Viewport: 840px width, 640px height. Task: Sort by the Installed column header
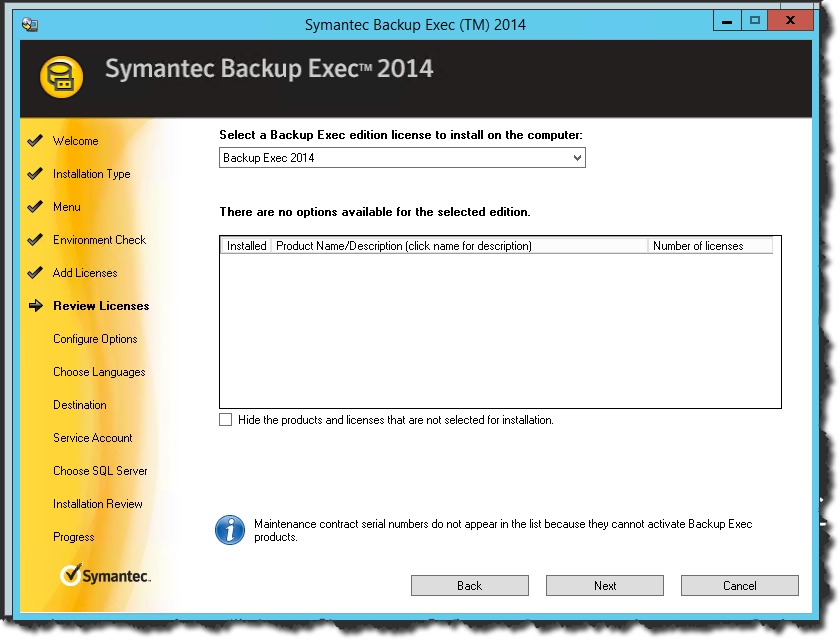pos(246,246)
